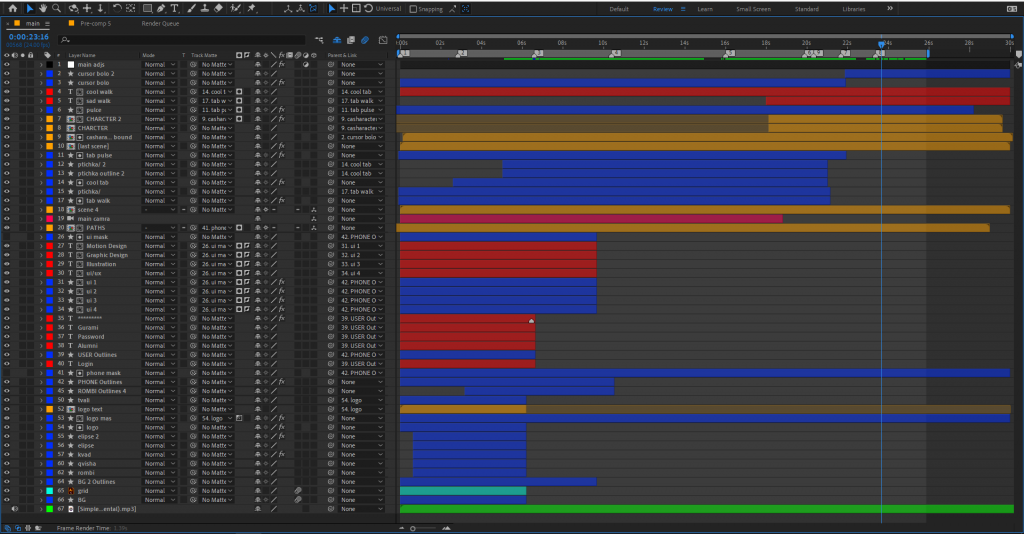Open blend Mode dropdown for main adjs

(x=158, y=64)
